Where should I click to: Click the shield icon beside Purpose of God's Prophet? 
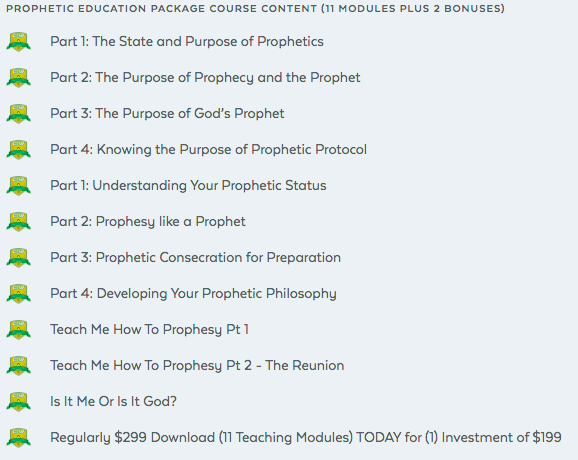point(18,114)
